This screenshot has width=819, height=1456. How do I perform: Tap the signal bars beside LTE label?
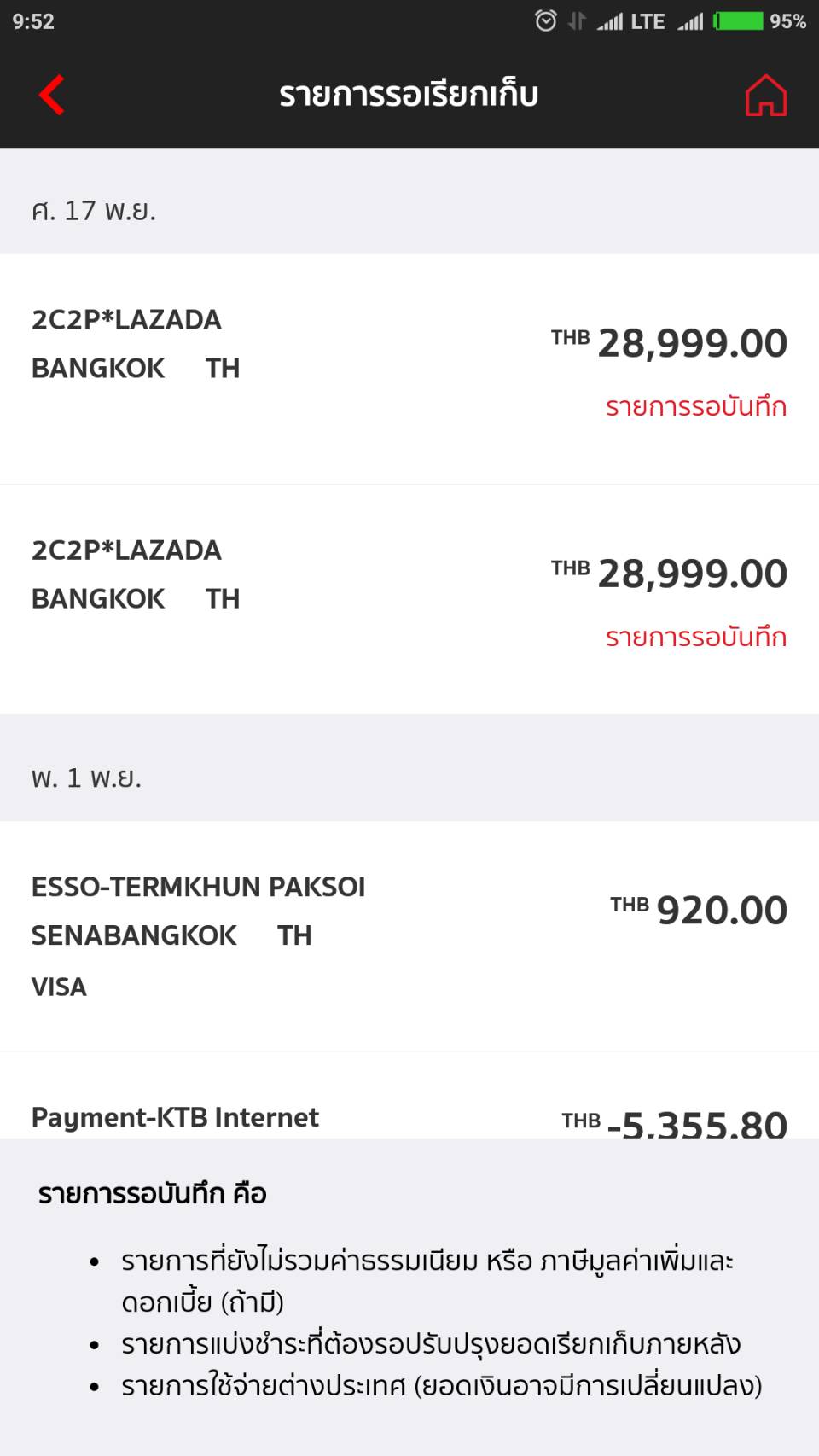(x=610, y=21)
